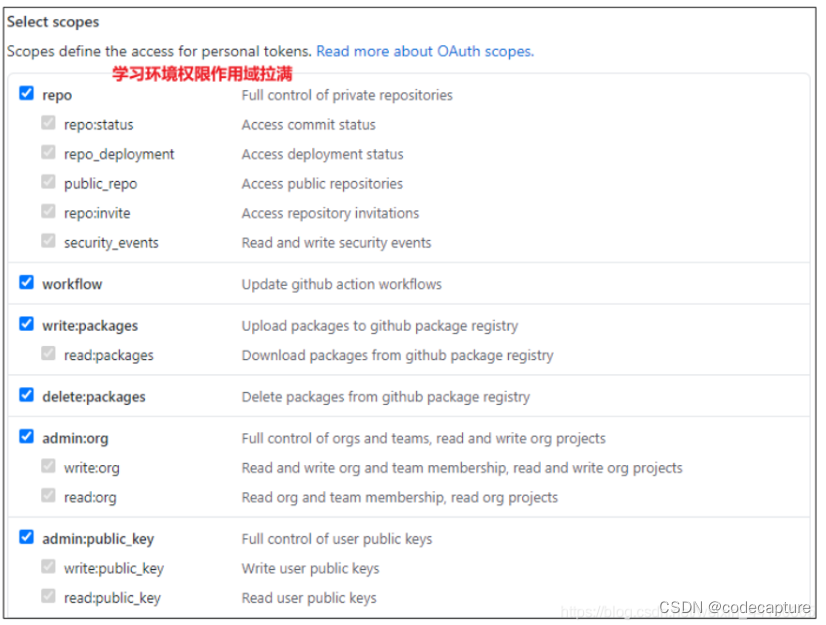Toggle the security_events checkbox
This screenshot has height=625, width=826.
pos(48,241)
